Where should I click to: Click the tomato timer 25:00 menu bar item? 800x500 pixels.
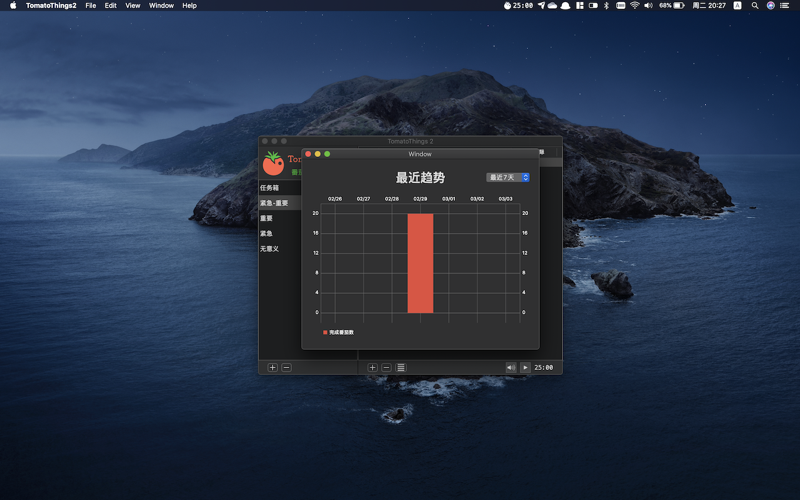[518, 6]
